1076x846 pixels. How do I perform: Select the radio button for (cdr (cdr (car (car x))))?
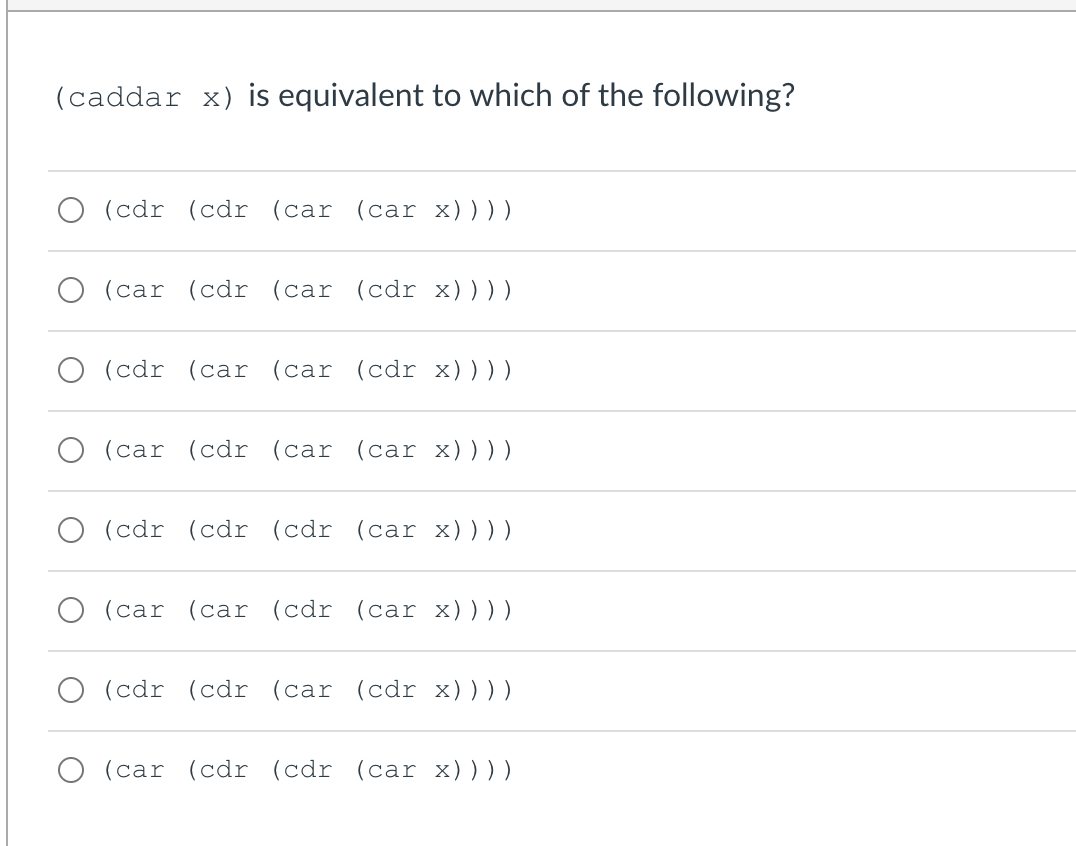[71, 209]
